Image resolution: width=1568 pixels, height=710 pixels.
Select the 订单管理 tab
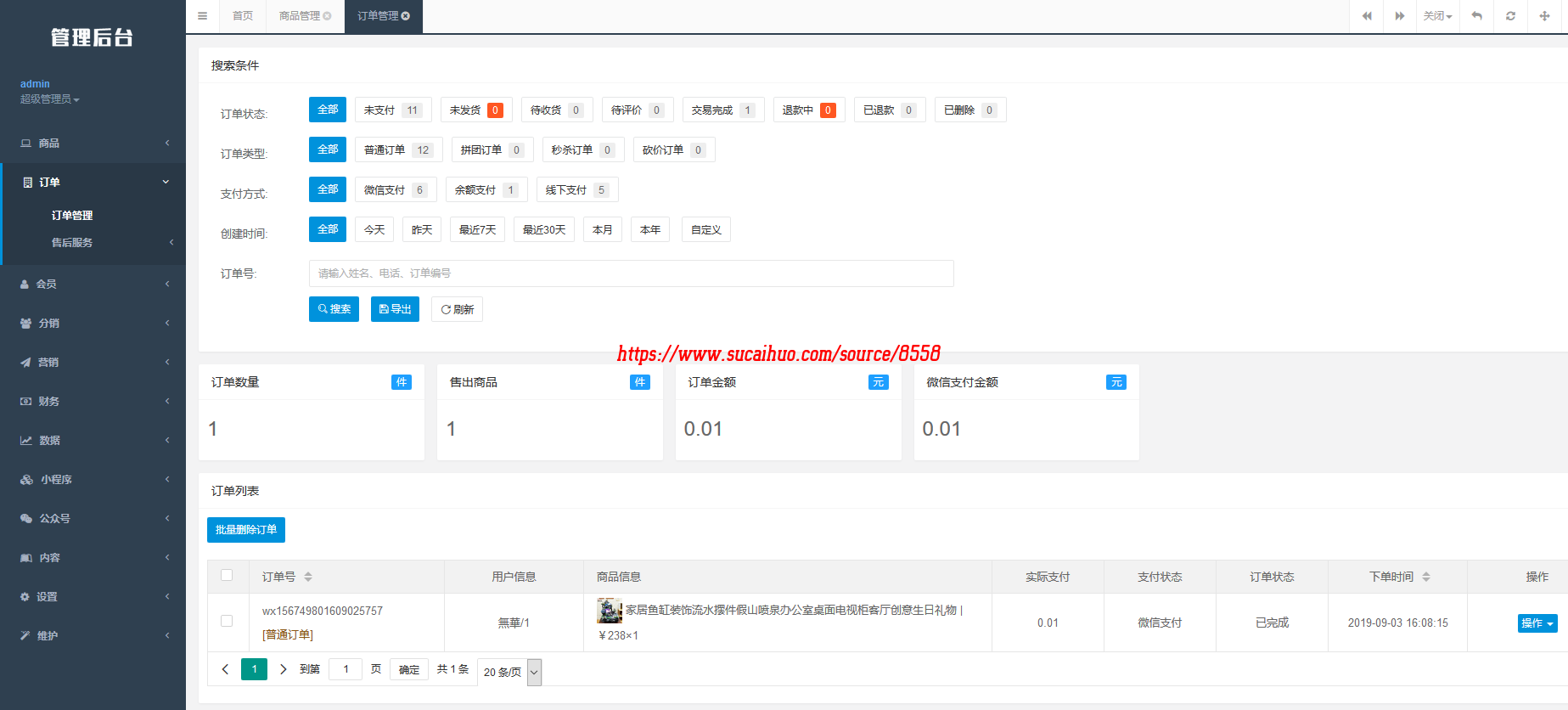(384, 16)
